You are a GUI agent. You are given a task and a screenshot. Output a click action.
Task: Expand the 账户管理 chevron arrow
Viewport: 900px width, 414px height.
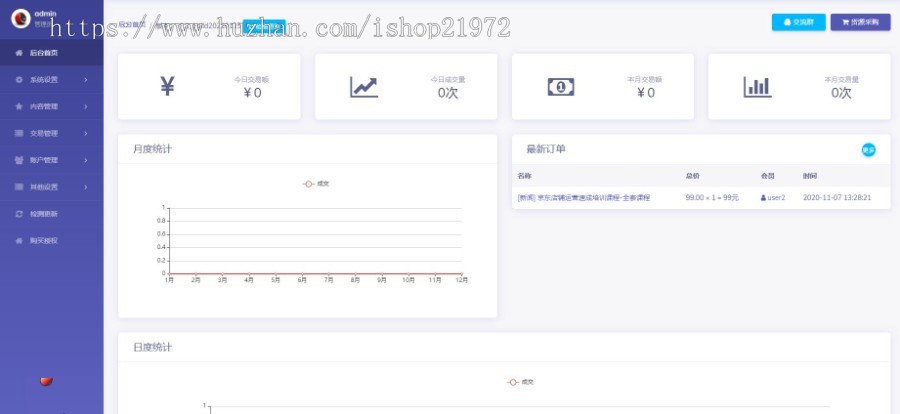click(86, 160)
